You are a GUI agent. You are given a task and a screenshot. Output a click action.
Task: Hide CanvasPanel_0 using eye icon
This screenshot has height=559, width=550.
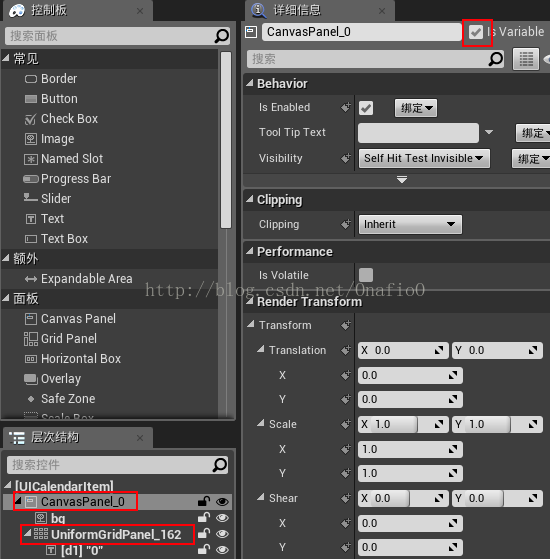click(x=222, y=502)
